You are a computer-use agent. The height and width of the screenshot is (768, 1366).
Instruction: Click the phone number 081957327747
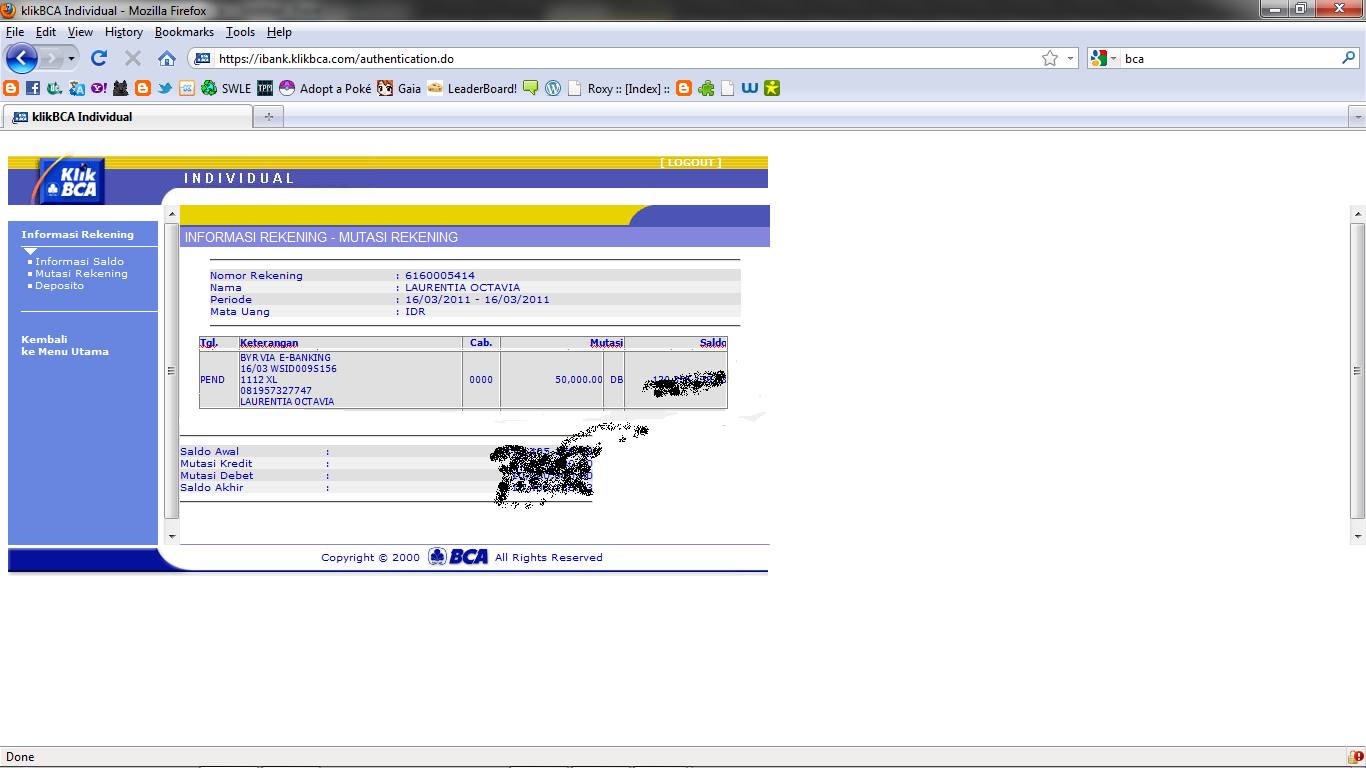click(276, 391)
